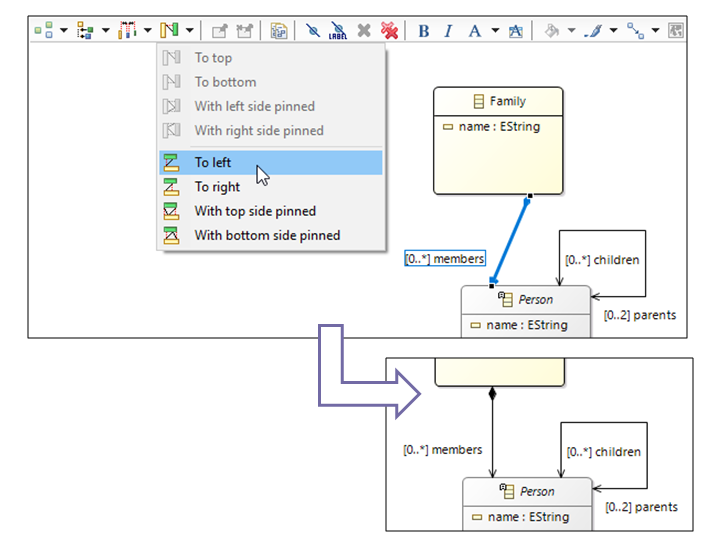Expand the fill color dropdown arrow

pos(571,31)
